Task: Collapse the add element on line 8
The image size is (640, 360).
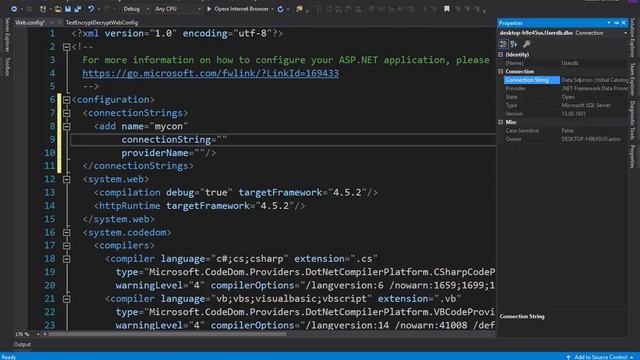Action: pos(67,127)
